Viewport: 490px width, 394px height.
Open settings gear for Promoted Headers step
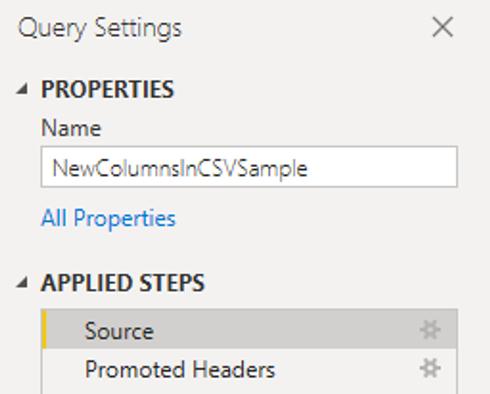click(x=430, y=368)
